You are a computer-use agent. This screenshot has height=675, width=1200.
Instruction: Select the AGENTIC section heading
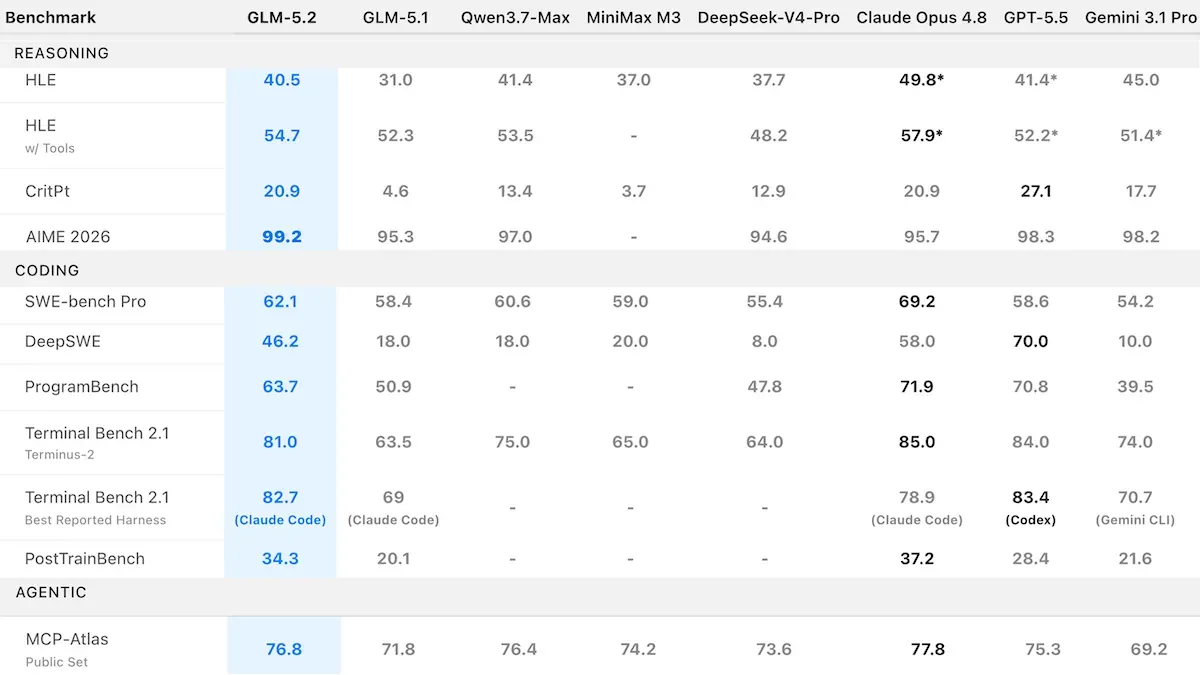(x=51, y=592)
